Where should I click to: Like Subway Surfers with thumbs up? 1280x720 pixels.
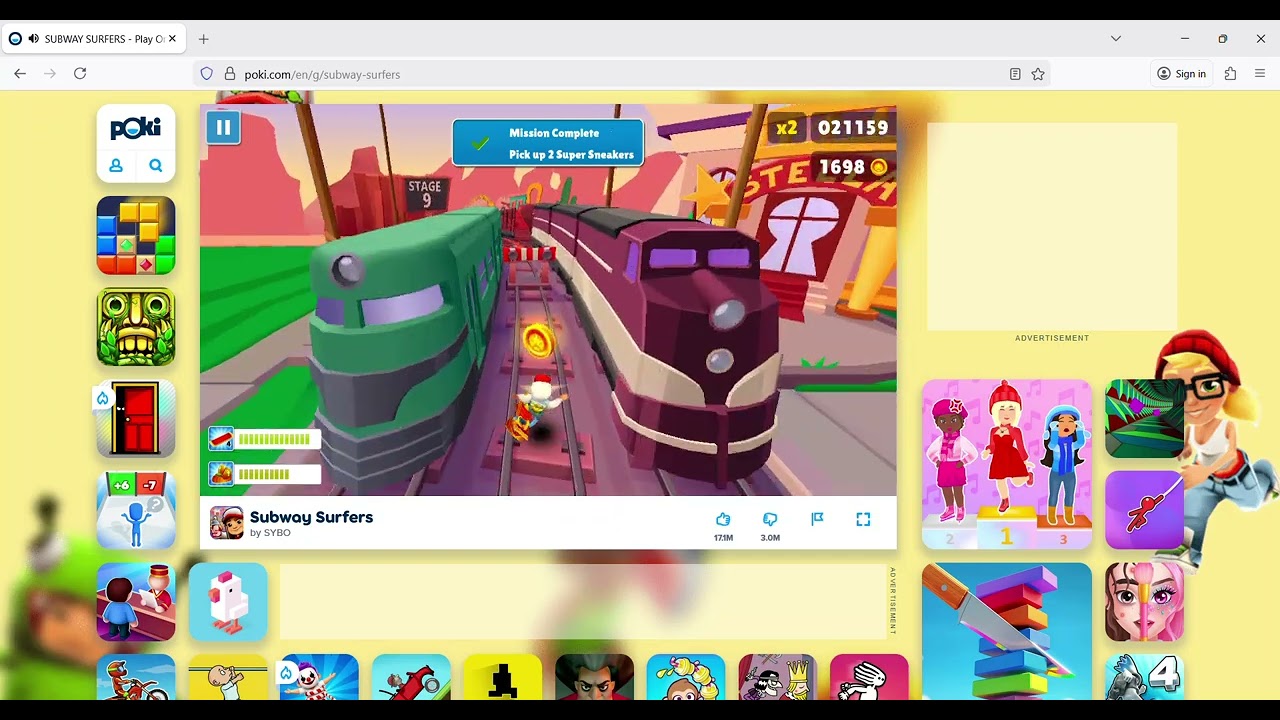tap(723, 520)
